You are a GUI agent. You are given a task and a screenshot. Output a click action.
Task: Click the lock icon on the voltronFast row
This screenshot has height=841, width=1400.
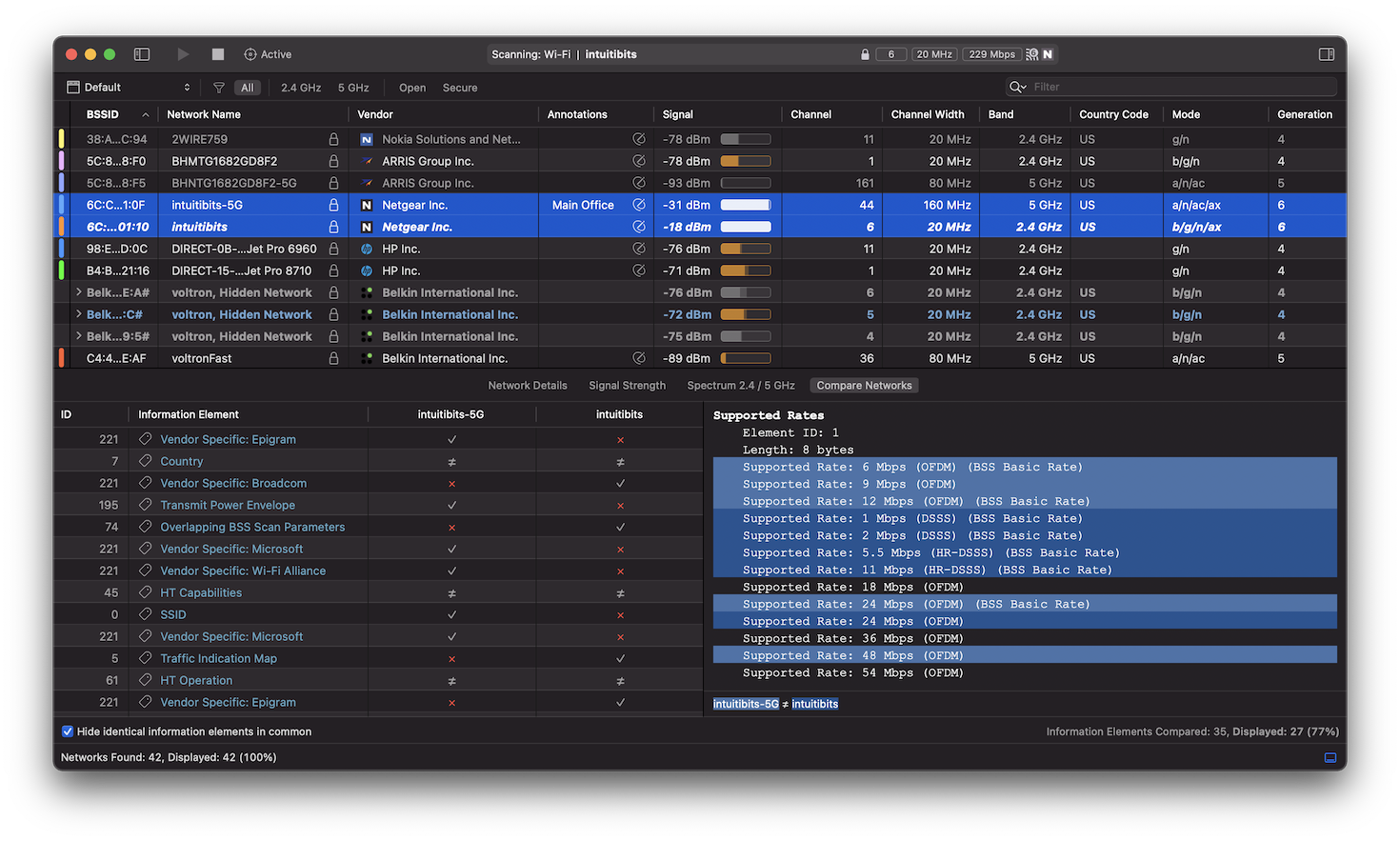point(333,358)
